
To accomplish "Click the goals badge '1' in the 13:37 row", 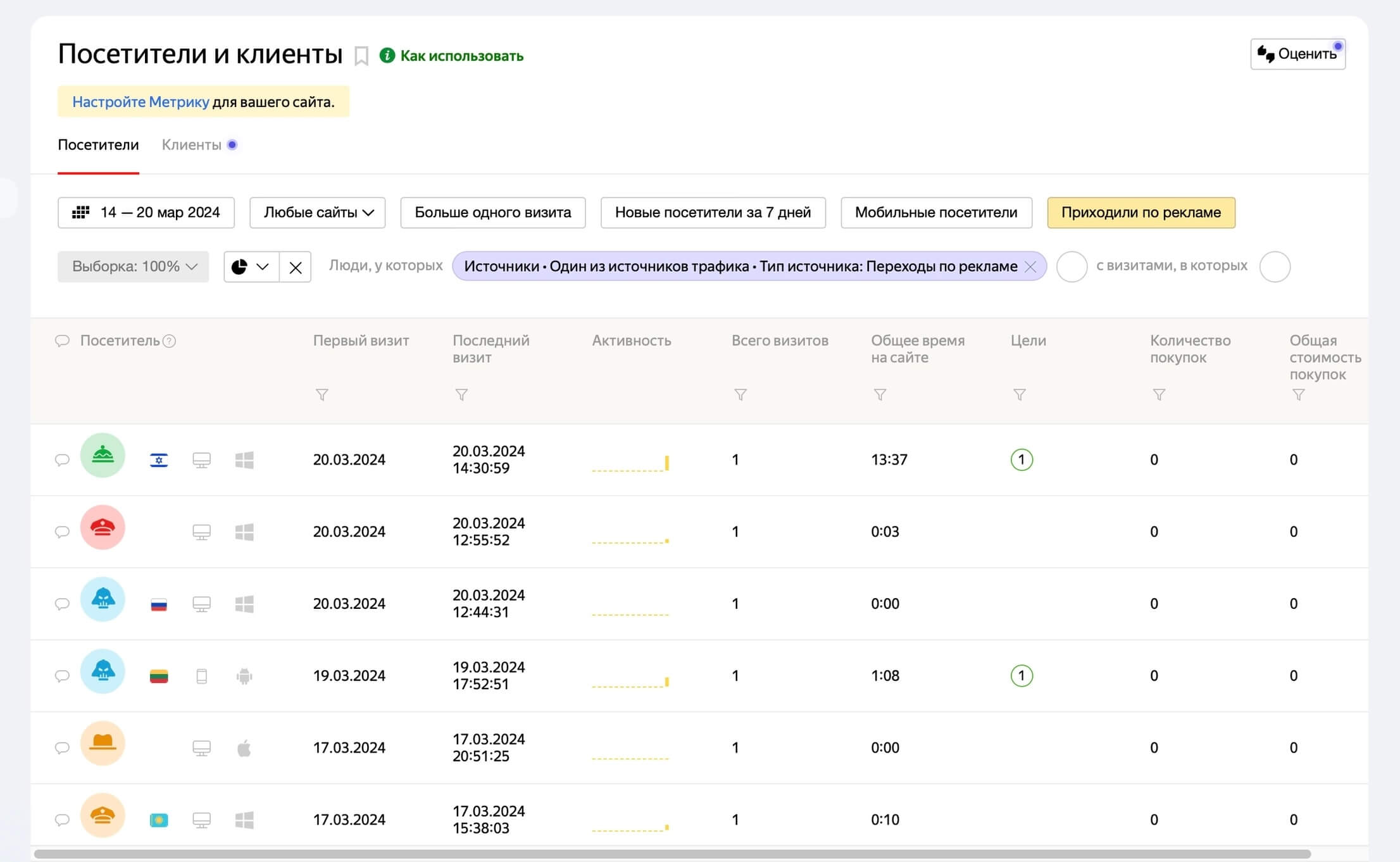I will pyautogui.click(x=1022, y=460).
